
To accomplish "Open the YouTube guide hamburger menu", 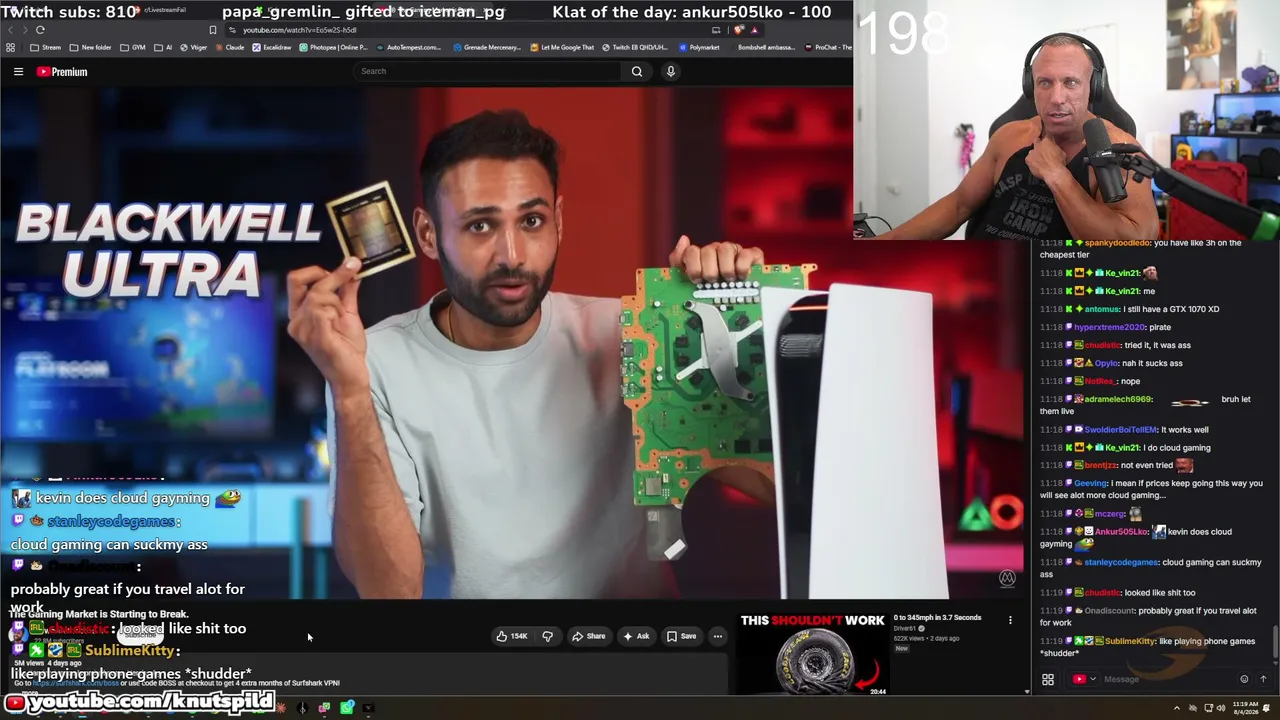I will point(18,72).
